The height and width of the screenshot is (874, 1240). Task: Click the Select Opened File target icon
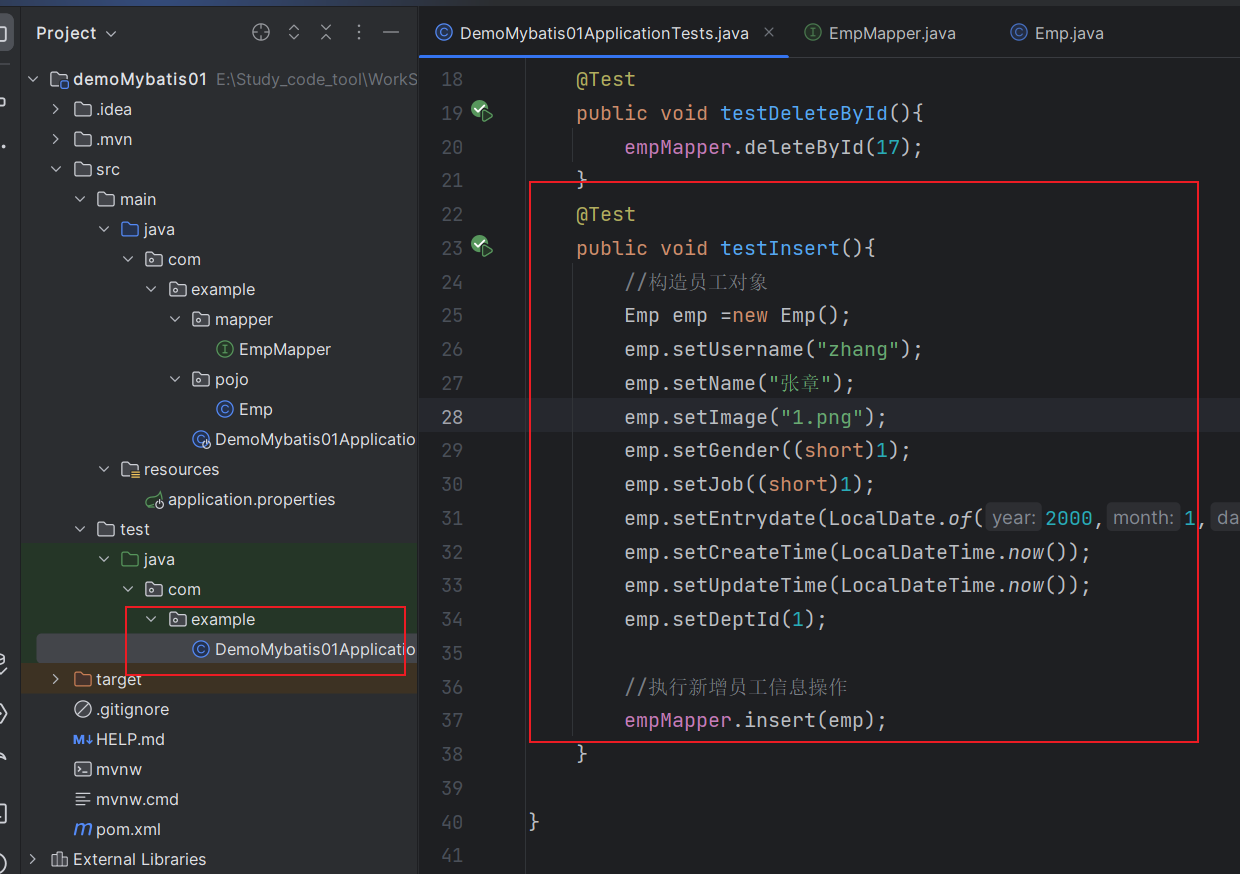click(x=261, y=33)
